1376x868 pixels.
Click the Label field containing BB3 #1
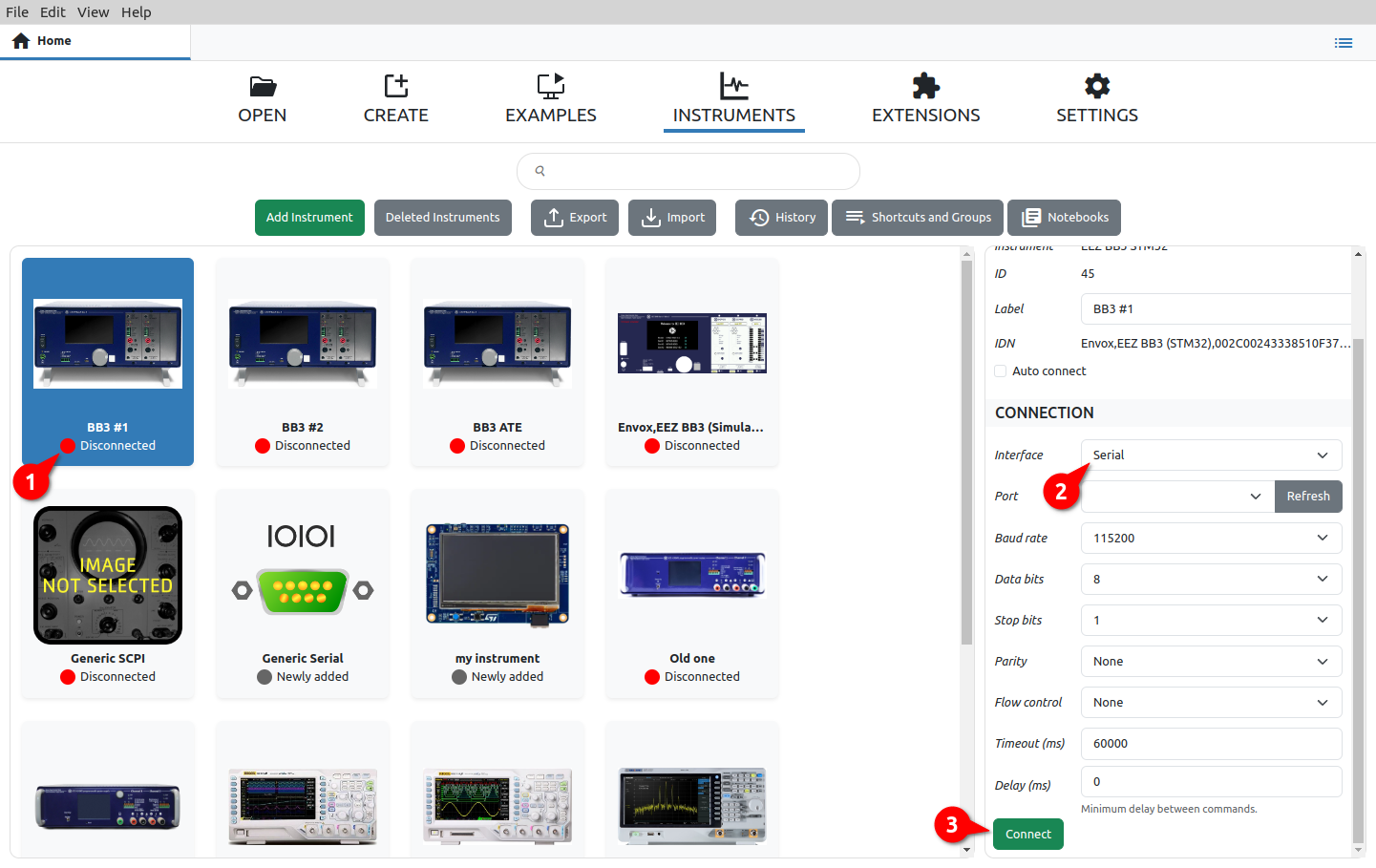[x=1217, y=309]
